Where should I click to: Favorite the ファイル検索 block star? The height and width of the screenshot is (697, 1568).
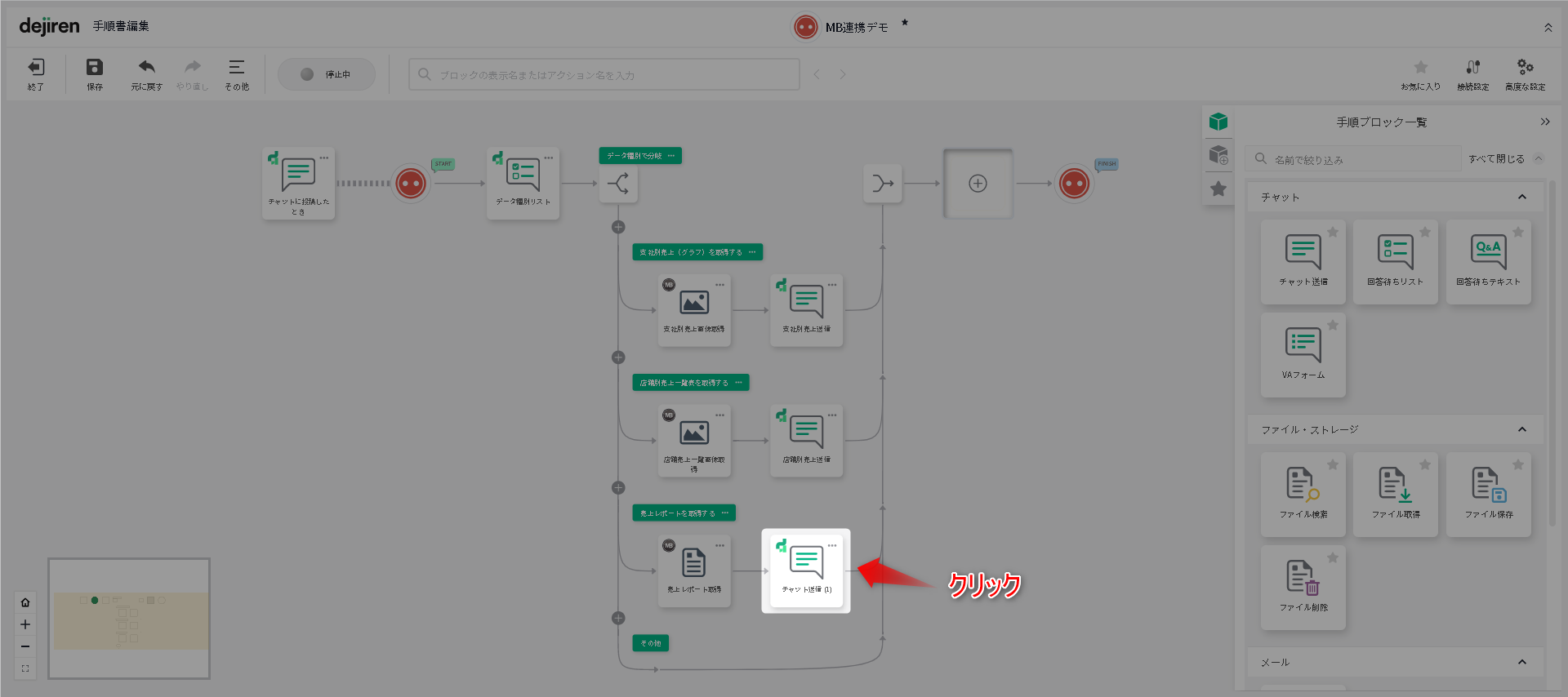coord(1333,464)
